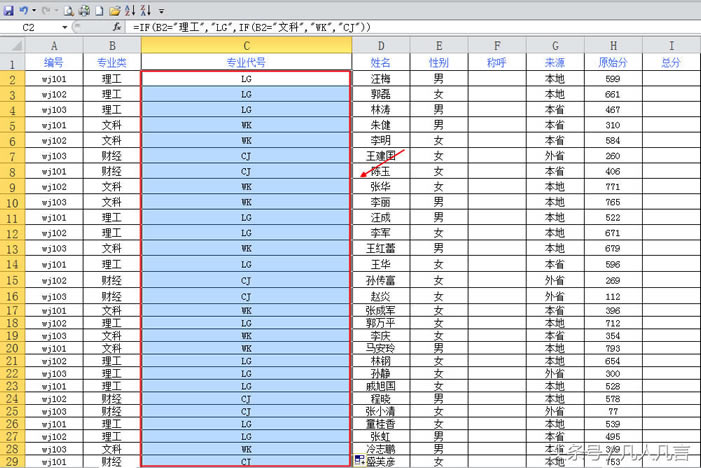
Task: Select column C header
Action: pyautogui.click(x=245, y=45)
